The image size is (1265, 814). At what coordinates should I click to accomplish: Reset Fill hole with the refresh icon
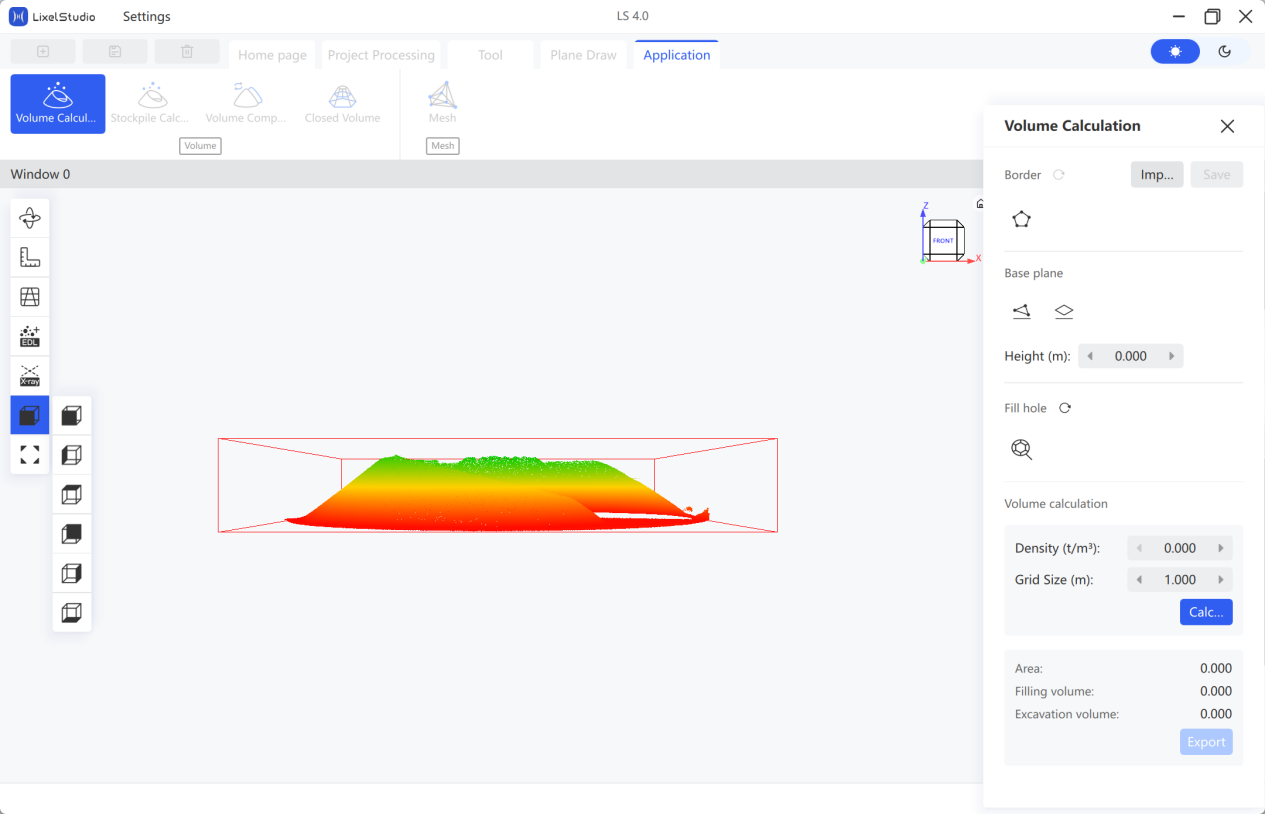(x=1065, y=408)
